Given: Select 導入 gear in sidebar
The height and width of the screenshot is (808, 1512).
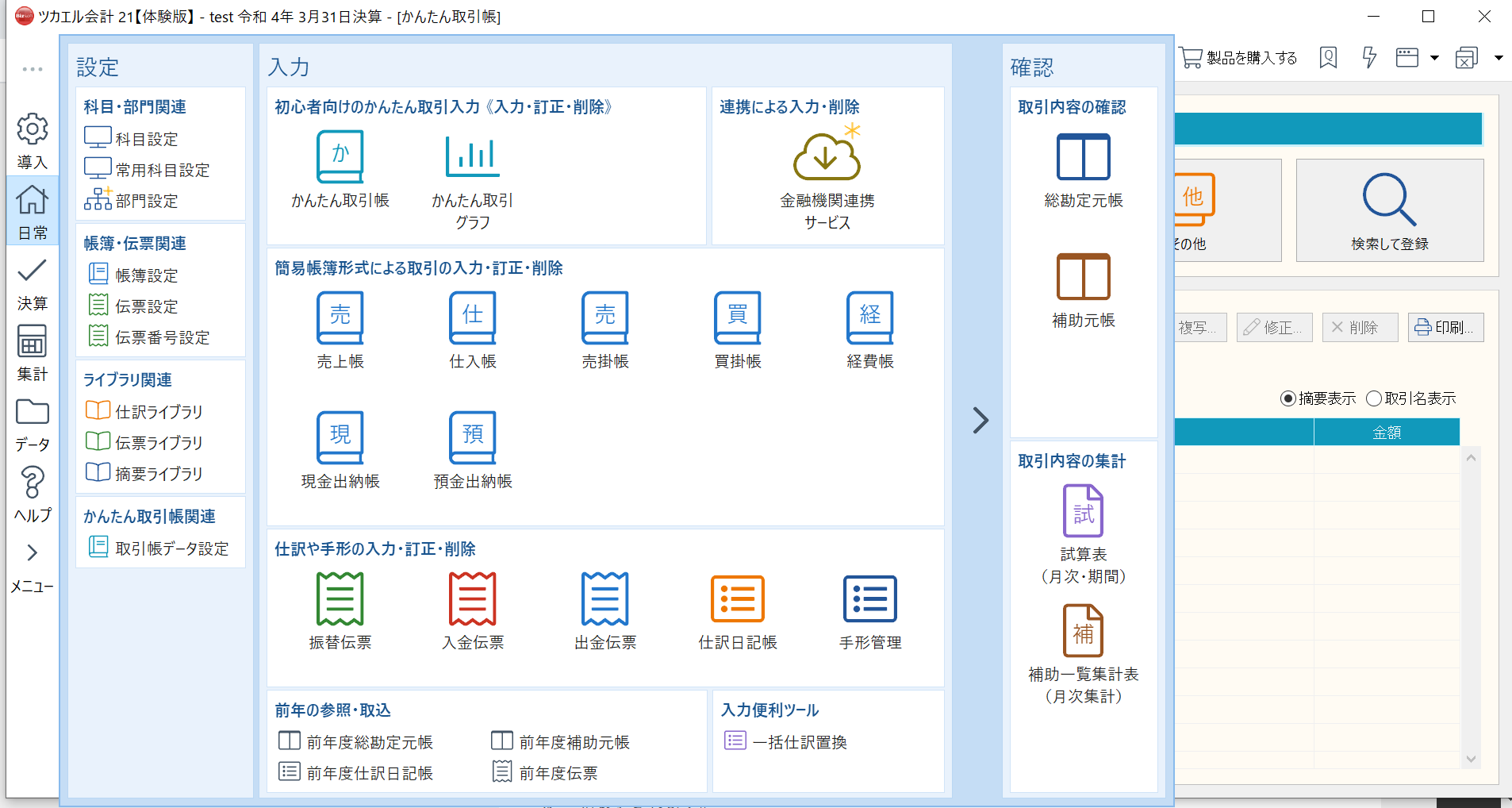Looking at the screenshot, I should [x=33, y=140].
